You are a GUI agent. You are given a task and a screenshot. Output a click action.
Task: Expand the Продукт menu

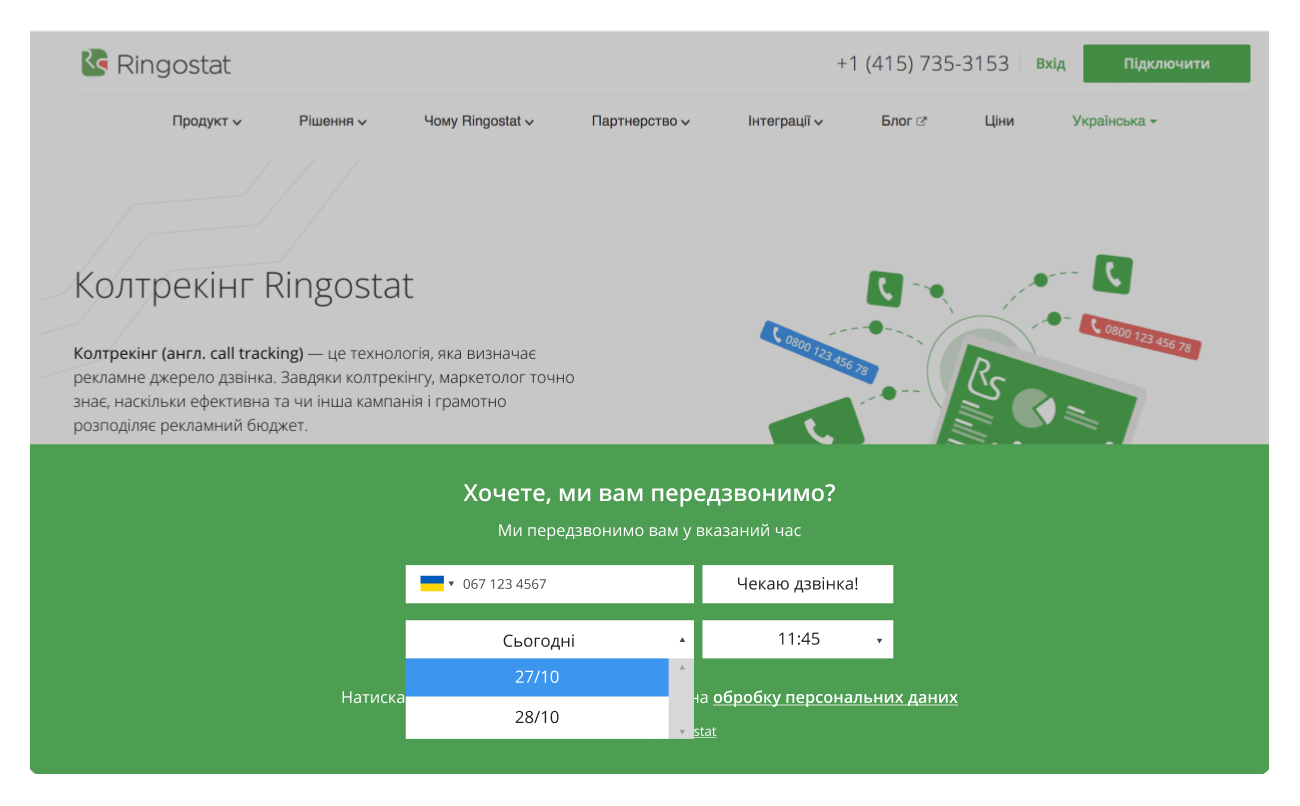coord(207,121)
